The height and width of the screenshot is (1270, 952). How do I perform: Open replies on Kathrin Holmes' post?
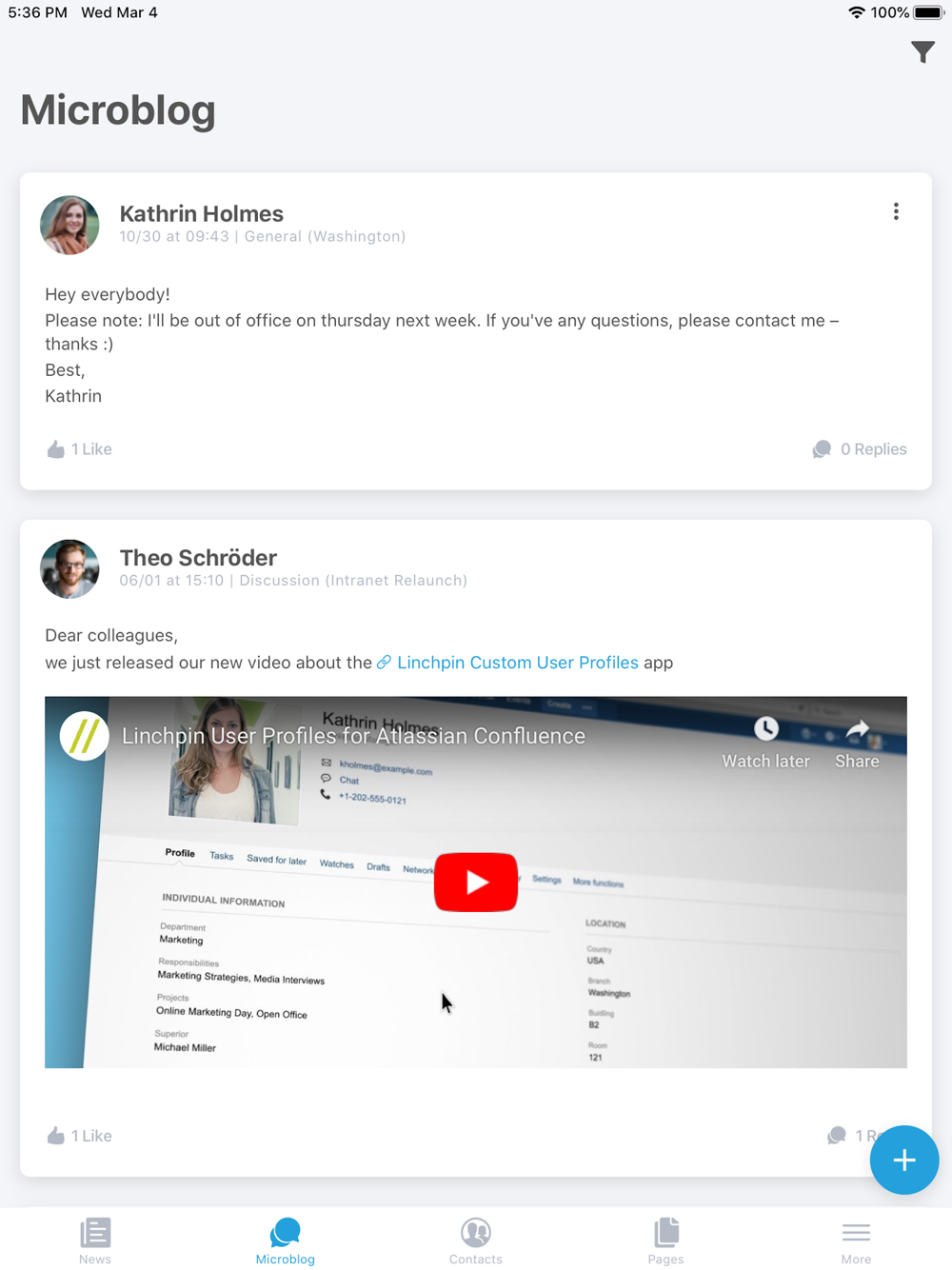(859, 449)
